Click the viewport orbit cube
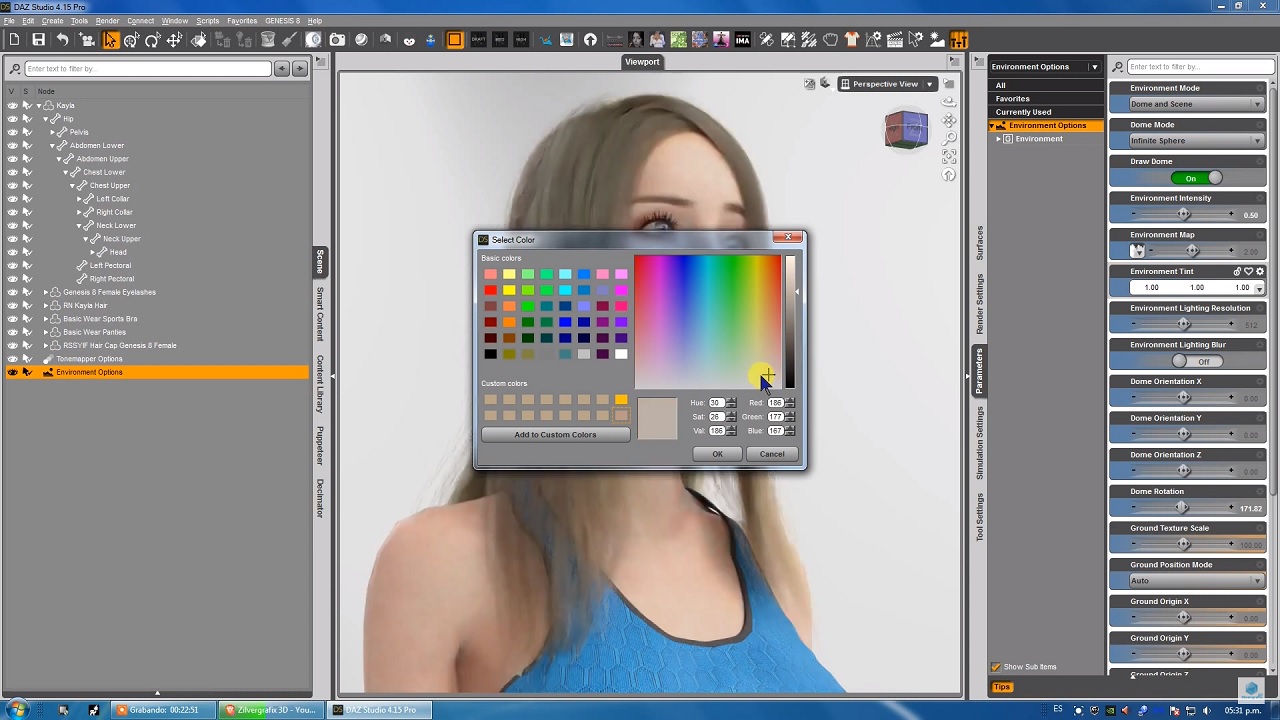Viewport: 1280px width, 720px height. point(906,130)
